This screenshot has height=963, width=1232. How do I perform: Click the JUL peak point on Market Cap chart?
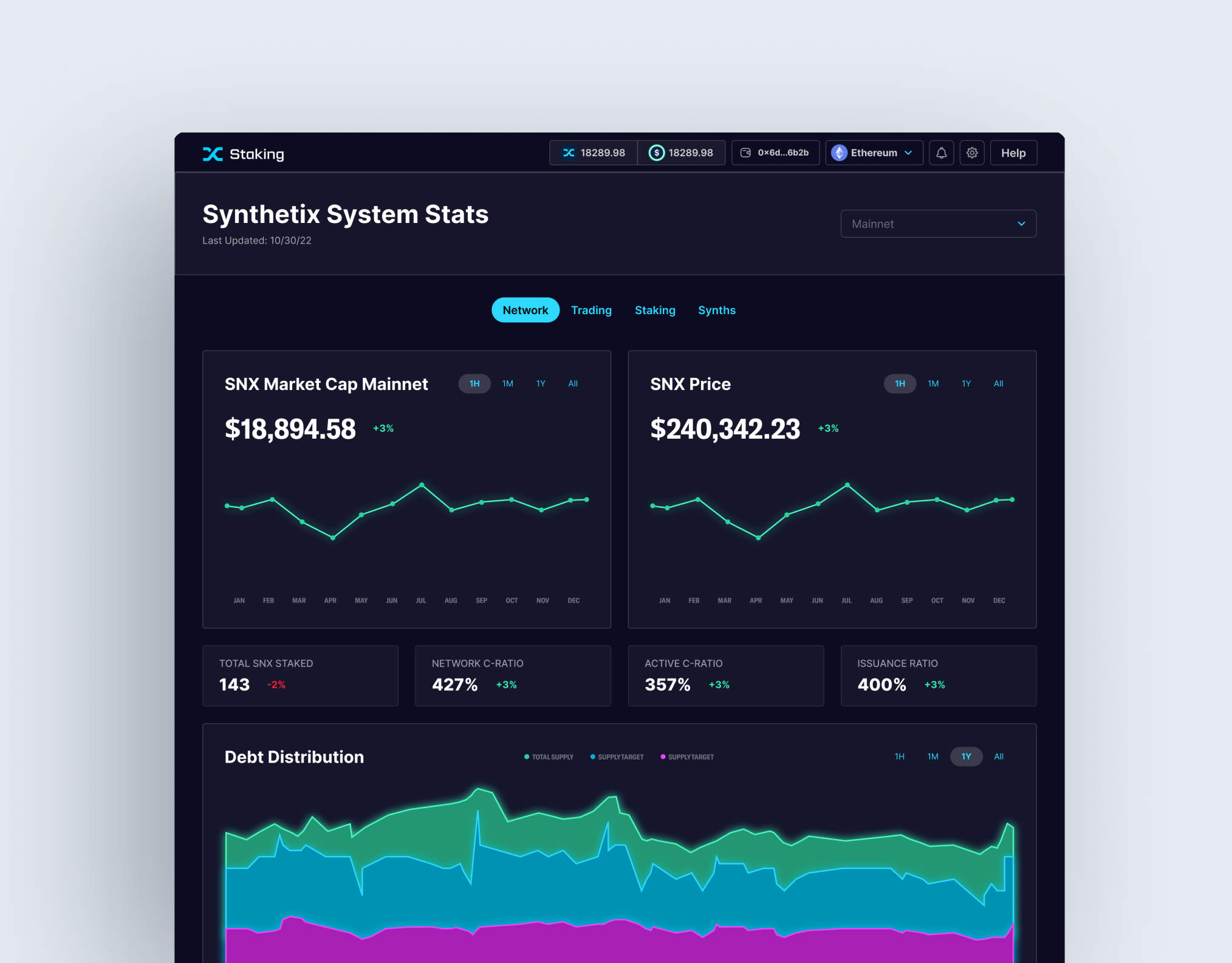pos(422,485)
